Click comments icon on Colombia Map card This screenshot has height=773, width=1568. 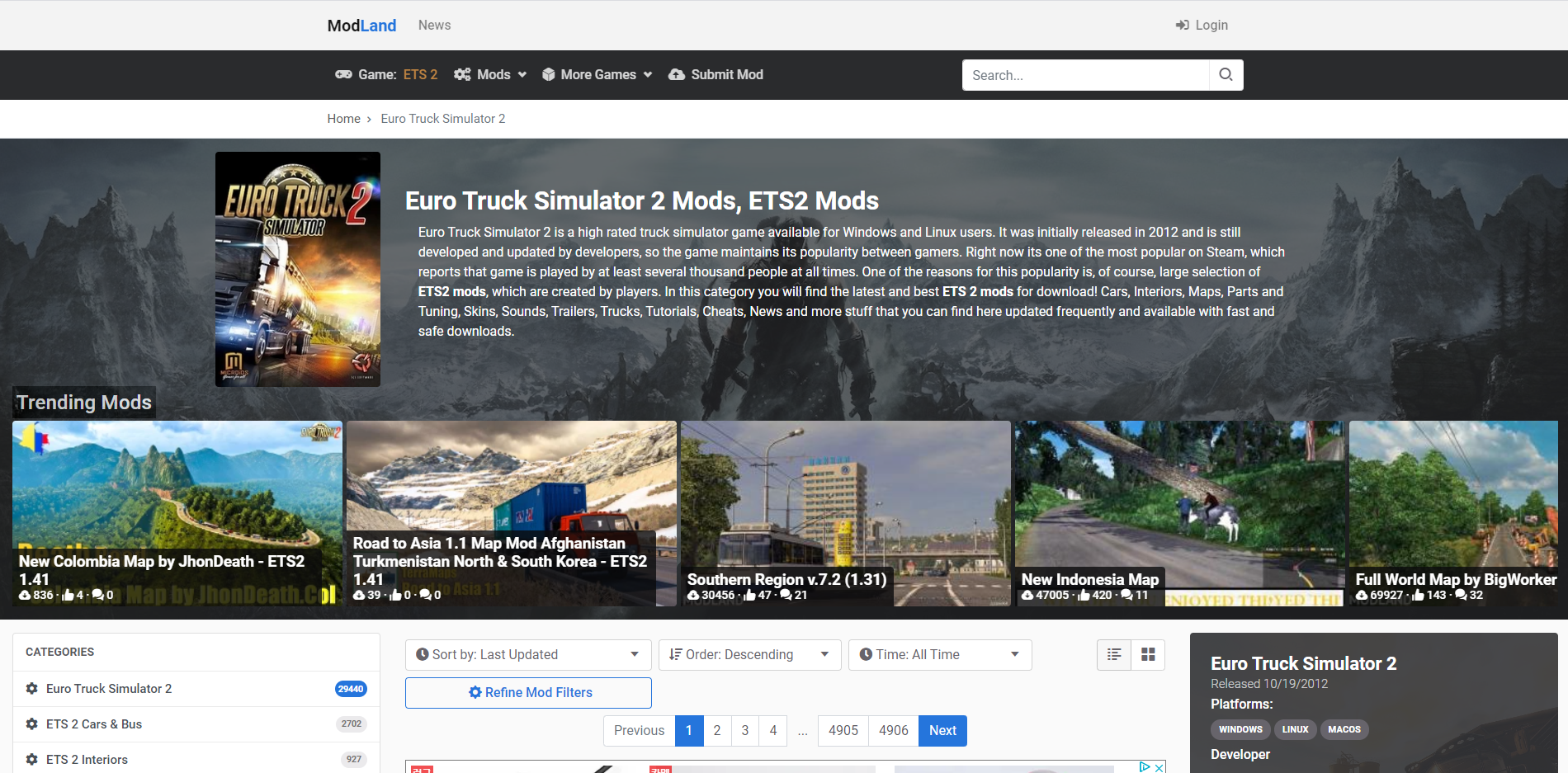pos(98,595)
